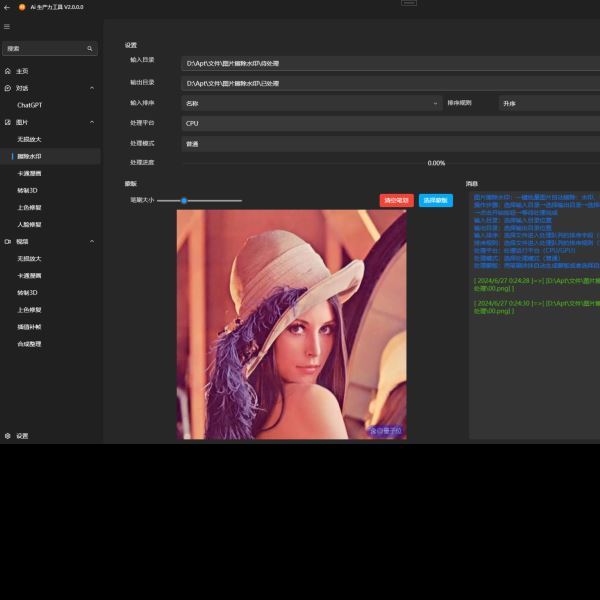600x600 pixels.
Task: Collapse the 视频 section chevron
Action: pyautogui.click(x=92, y=242)
